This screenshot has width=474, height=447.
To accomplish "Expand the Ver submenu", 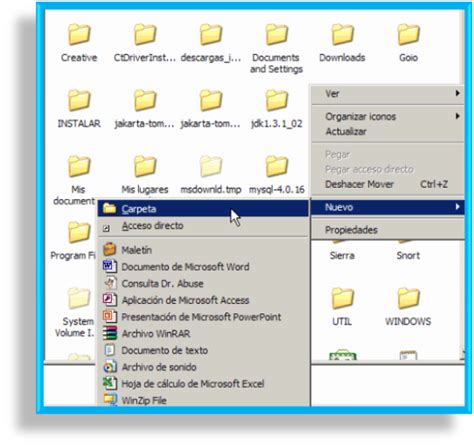I will (388, 94).
